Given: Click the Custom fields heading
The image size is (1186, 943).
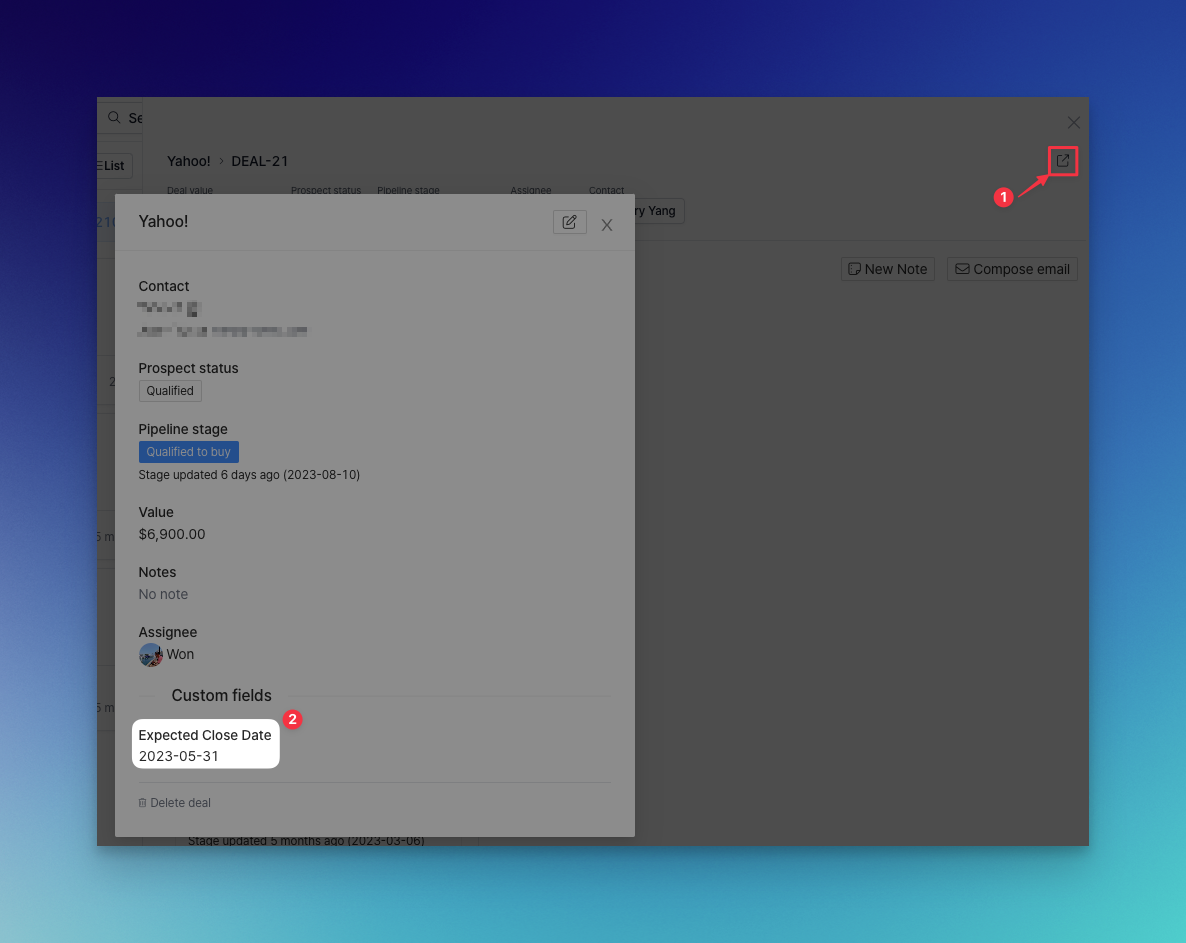Looking at the screenshot, I should [x=221, y=696].
